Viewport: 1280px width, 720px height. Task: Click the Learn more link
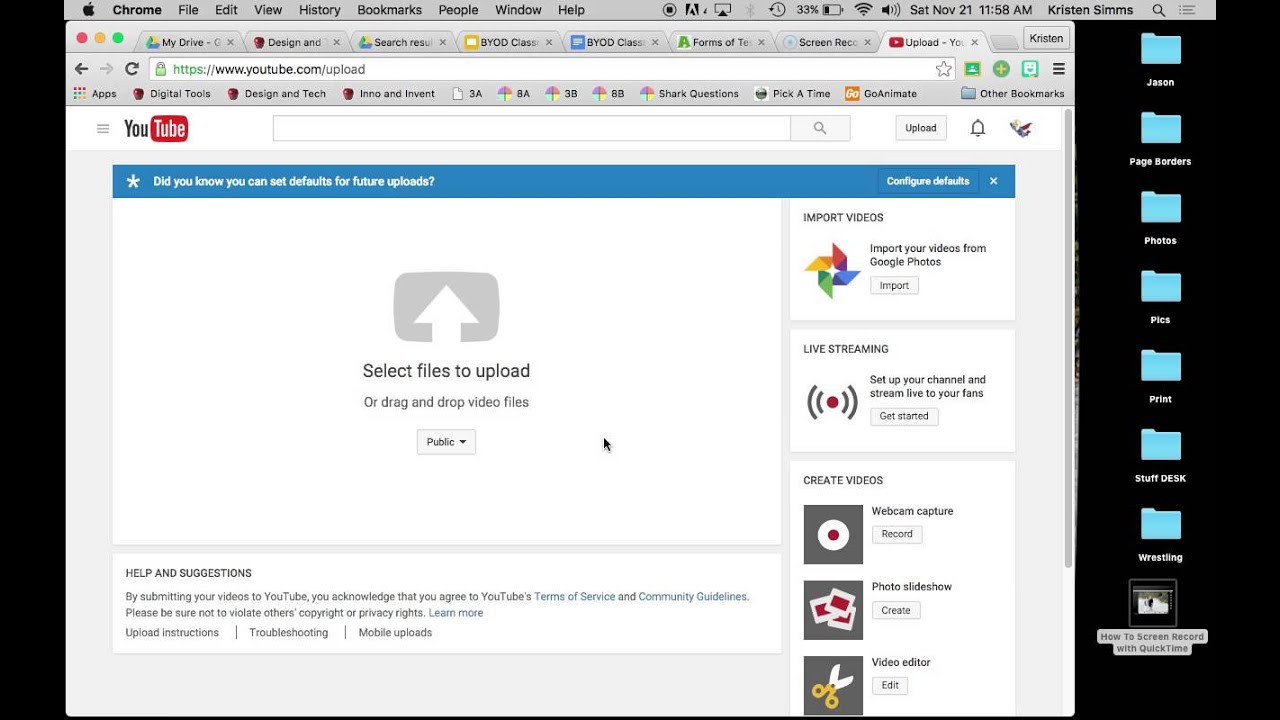tap(456, 613)
